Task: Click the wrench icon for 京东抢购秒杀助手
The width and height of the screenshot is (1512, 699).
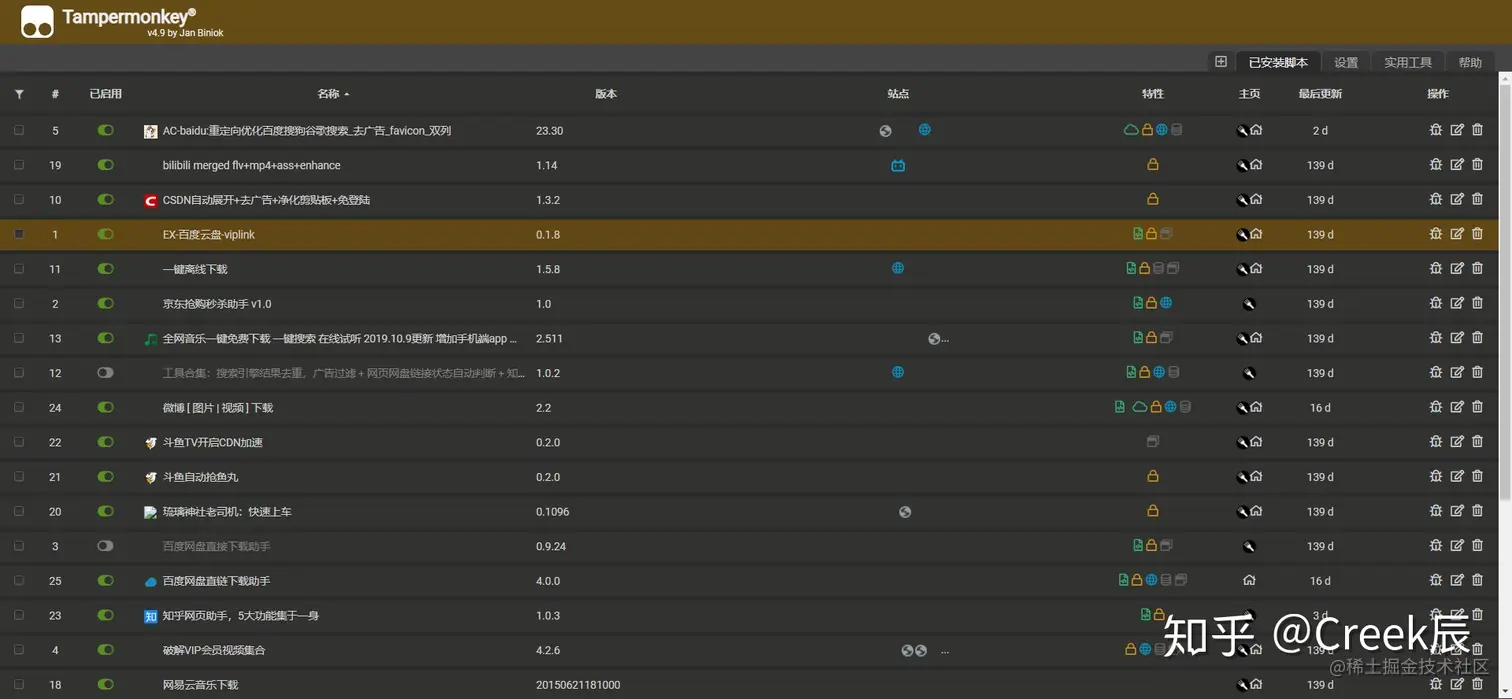Action: (x=1248, y=304)
